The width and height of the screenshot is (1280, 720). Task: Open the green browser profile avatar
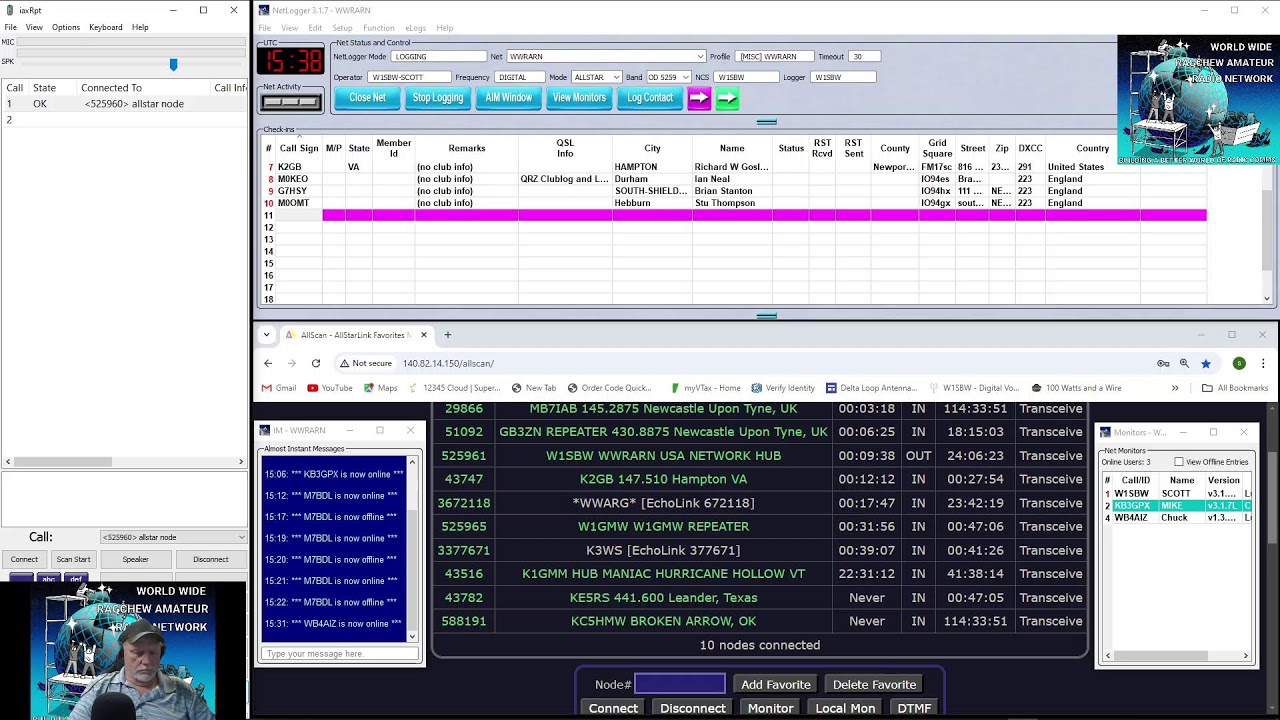1239,363
